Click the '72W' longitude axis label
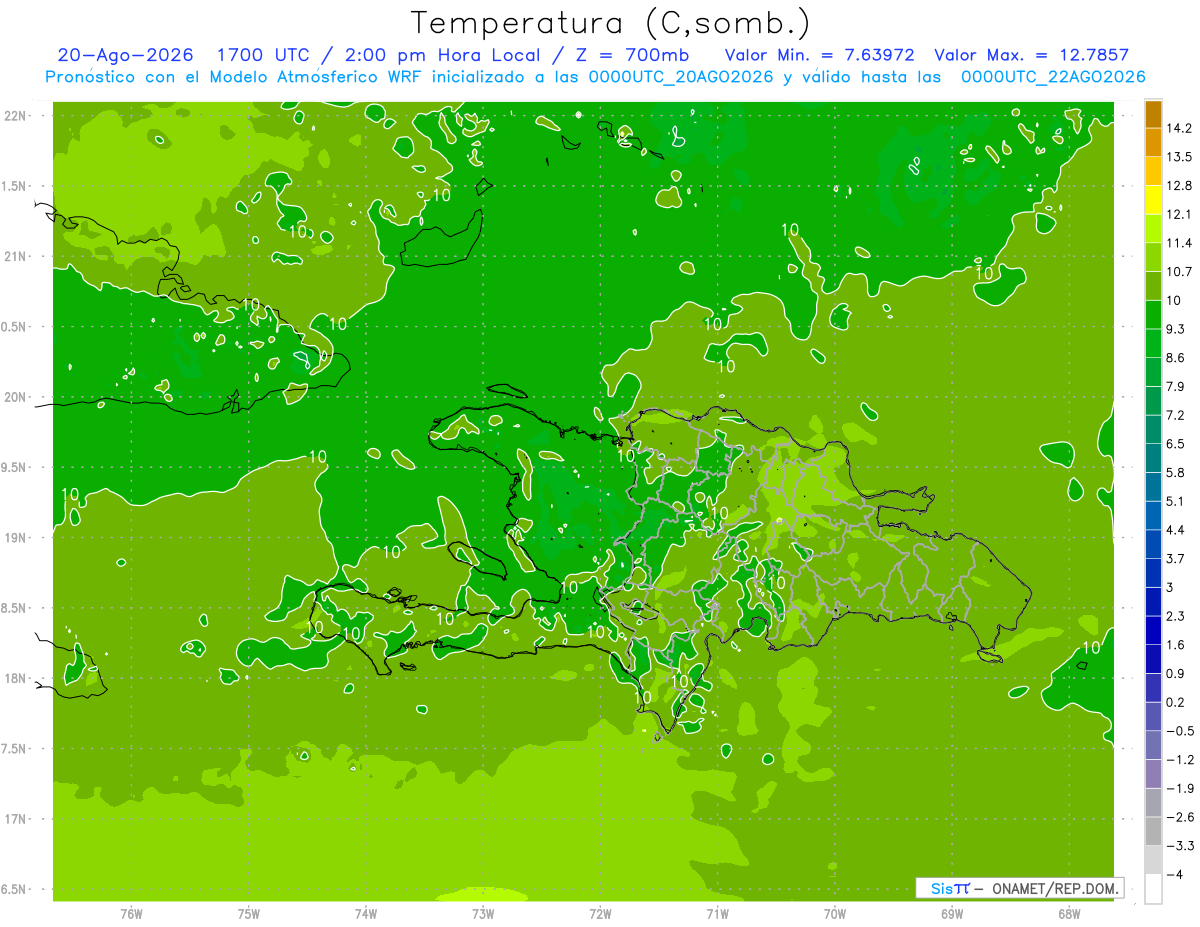Screen dimensions: 1200x927 click(x=600, y=913)
